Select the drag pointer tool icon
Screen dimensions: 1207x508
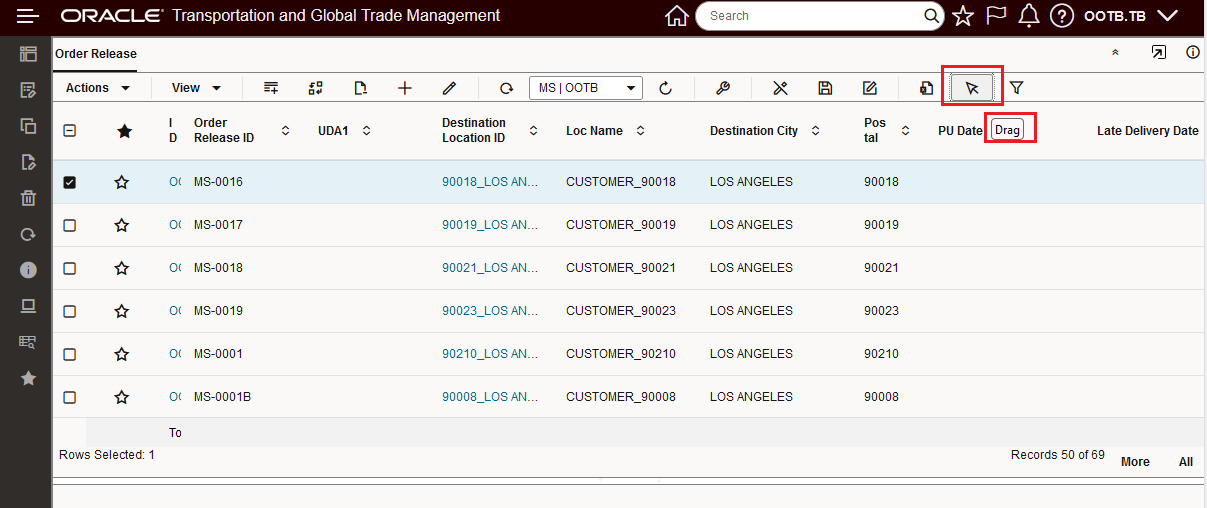coord(971,88)
